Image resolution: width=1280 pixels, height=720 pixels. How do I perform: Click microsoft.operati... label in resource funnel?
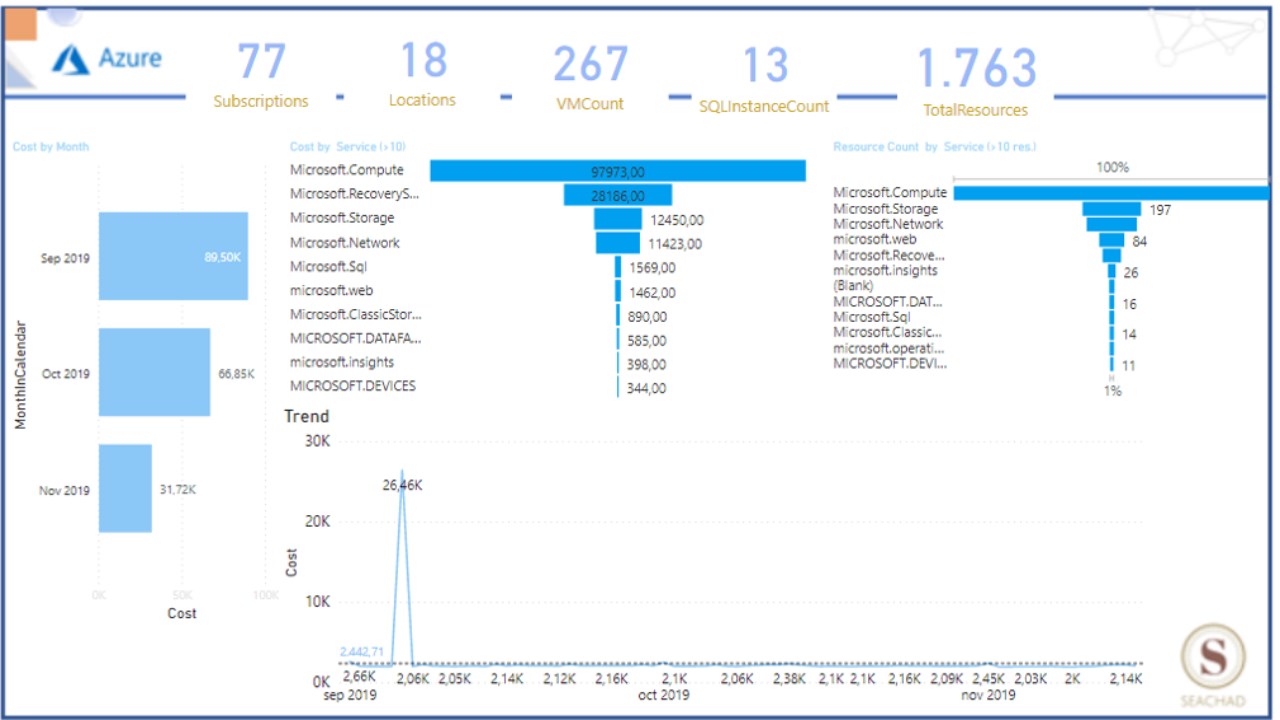pyautogui.click(x=889, y=348)
